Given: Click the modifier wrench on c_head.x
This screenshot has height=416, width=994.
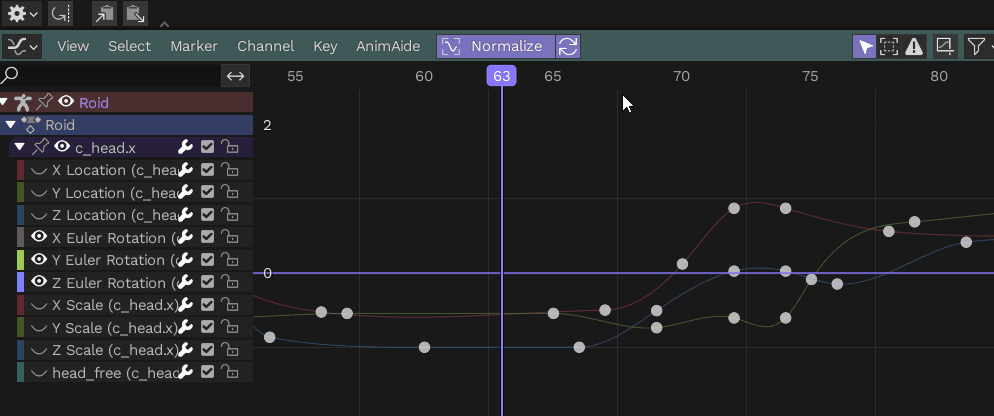Looking at the screenshot, I should pos(185,148).
